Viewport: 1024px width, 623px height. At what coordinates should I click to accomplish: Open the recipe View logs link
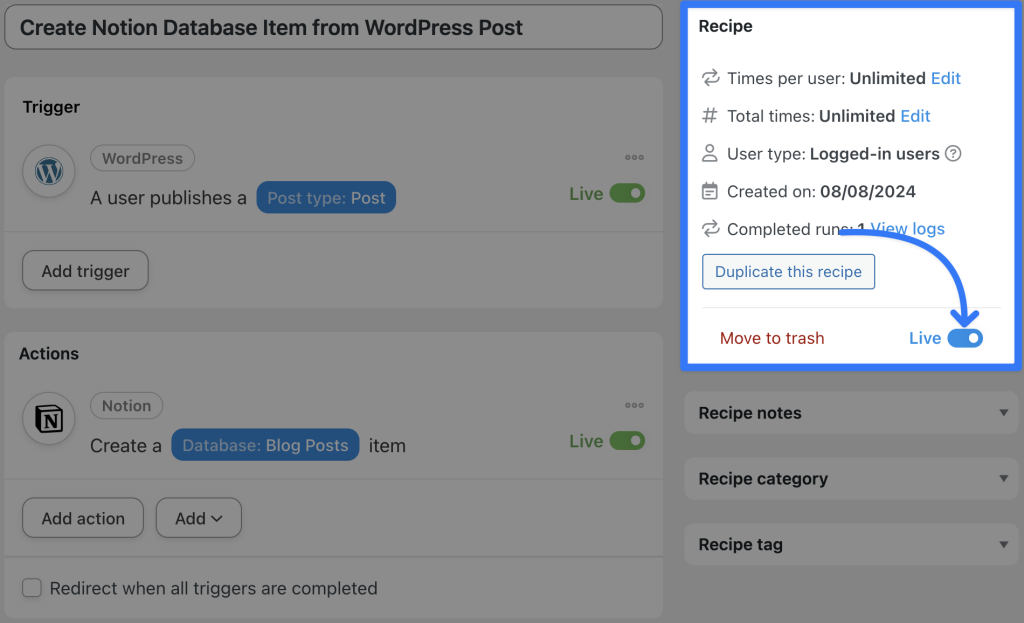tap(907, 229)
